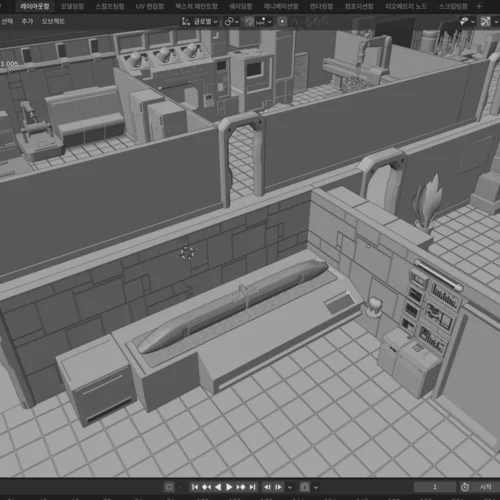500x500 pixels.
Task: Switch to the 스컬프팅 workspace tab
Action: [x=110, y=6]
